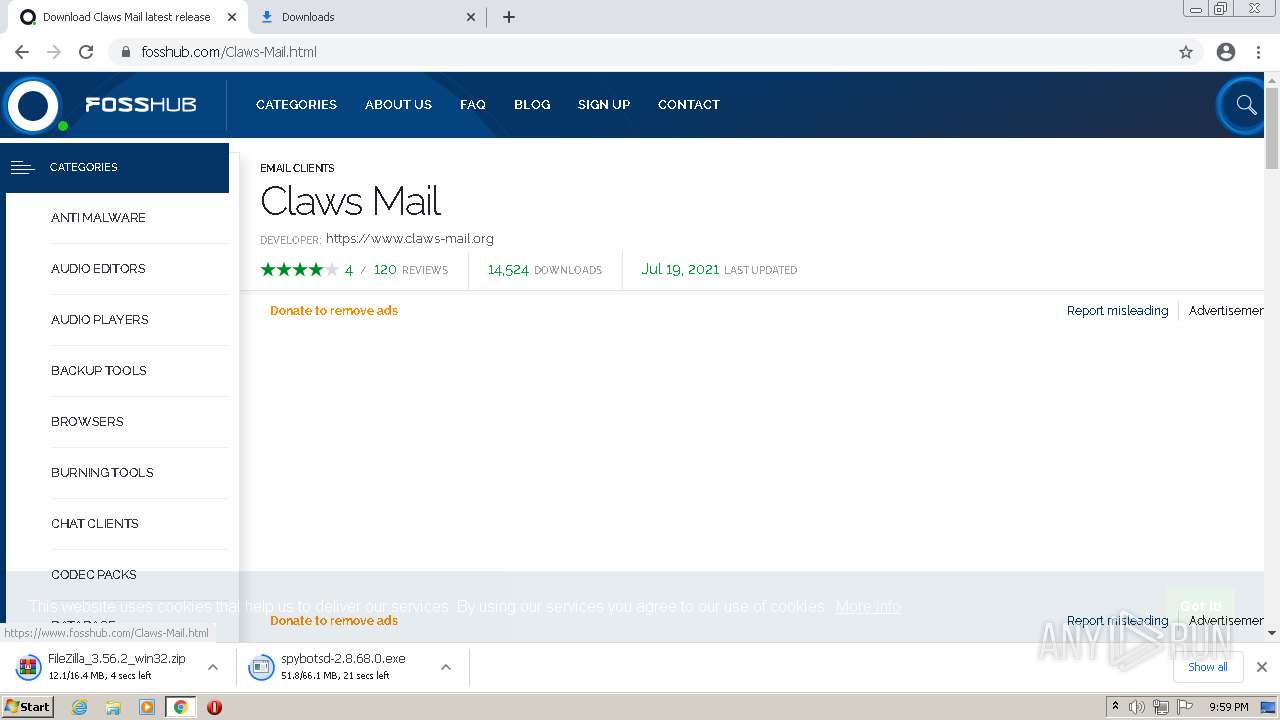Switch to the Downloads tab

coord(365,17)
